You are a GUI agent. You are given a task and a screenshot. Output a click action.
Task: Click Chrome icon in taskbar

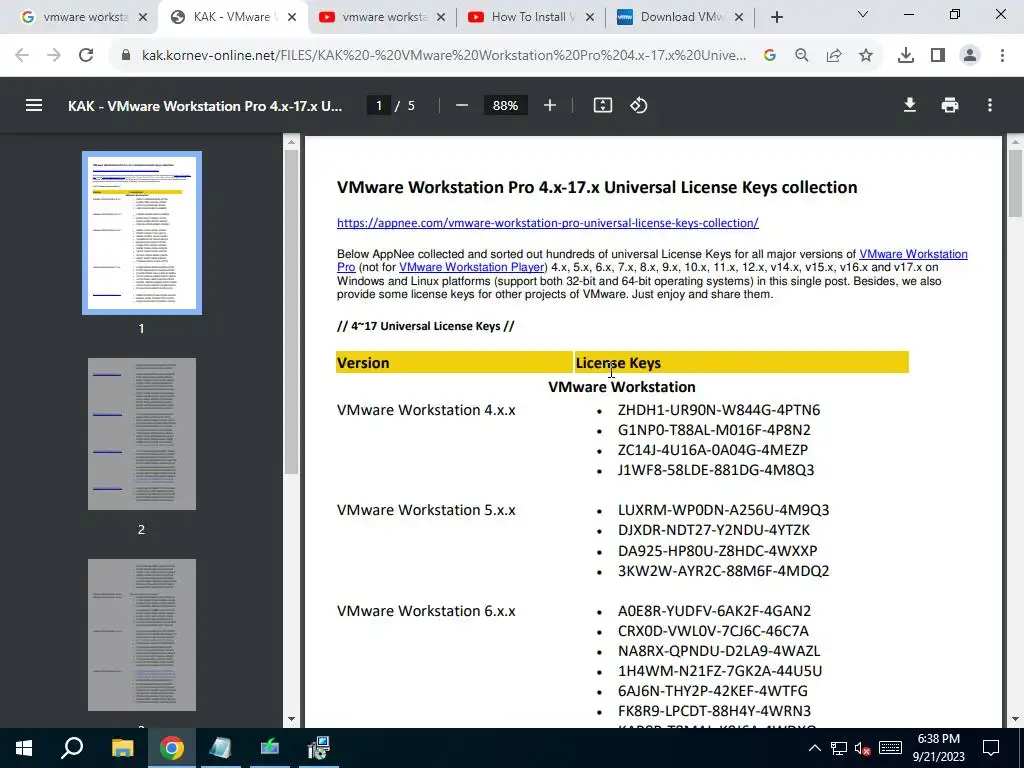(x=172, y=748)
